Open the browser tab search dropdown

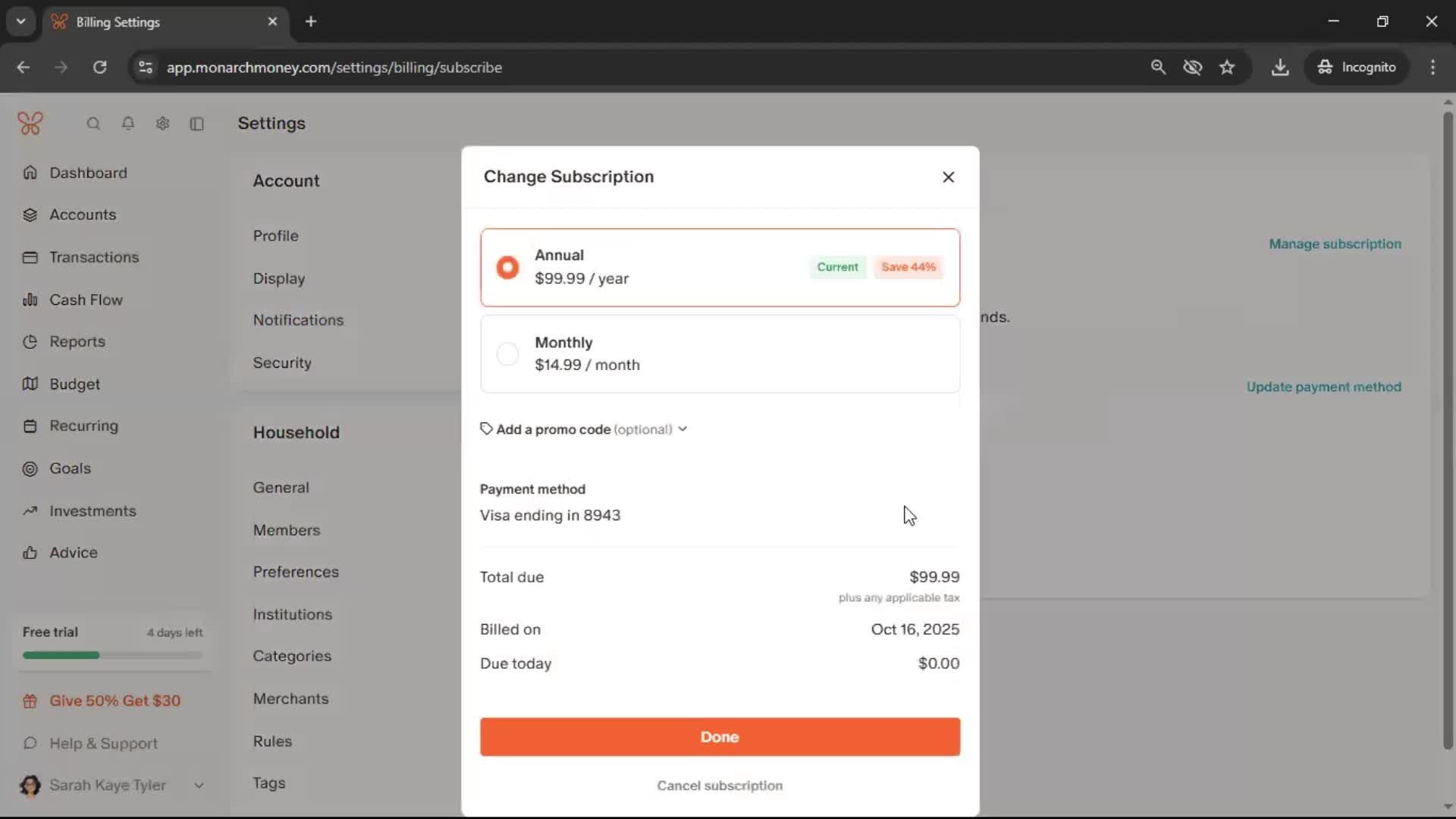point(20,21)
